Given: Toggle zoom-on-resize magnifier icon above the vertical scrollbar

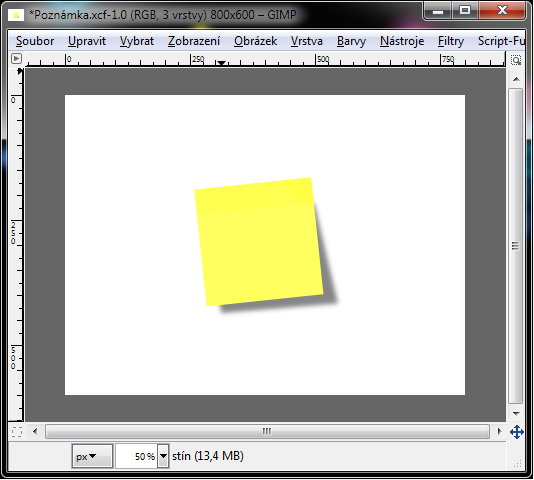Looking at the screenshot, I should coord(516,60).
